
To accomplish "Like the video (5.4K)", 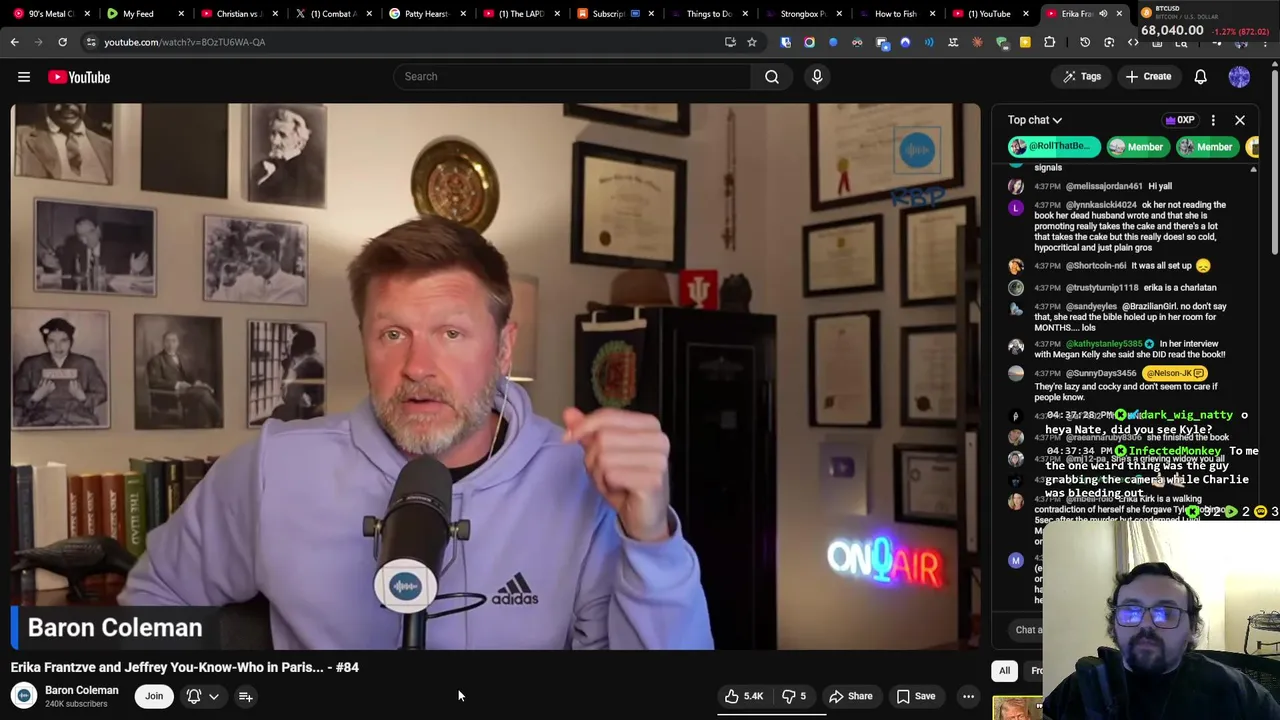I will [x=744, y=696].
